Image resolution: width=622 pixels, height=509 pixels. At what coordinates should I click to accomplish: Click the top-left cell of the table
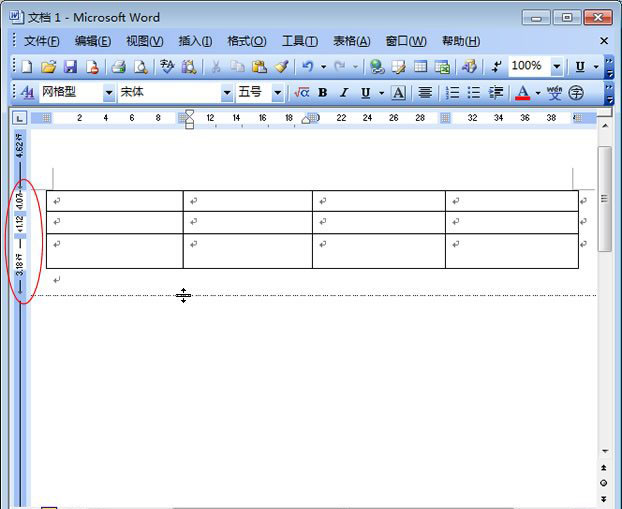[115, 201]
